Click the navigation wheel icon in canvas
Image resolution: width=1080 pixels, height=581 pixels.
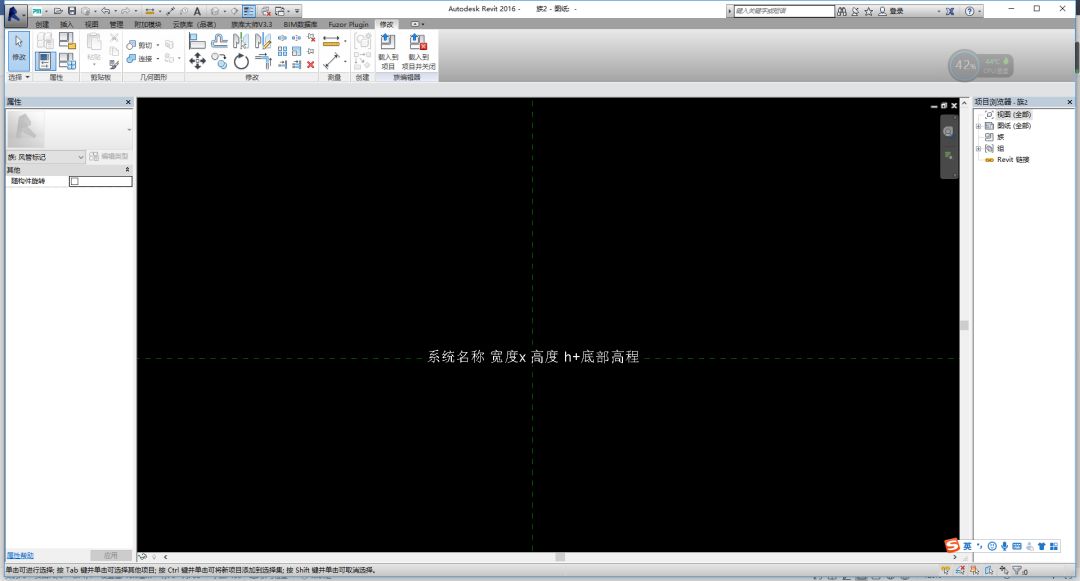tap(948, 131)
